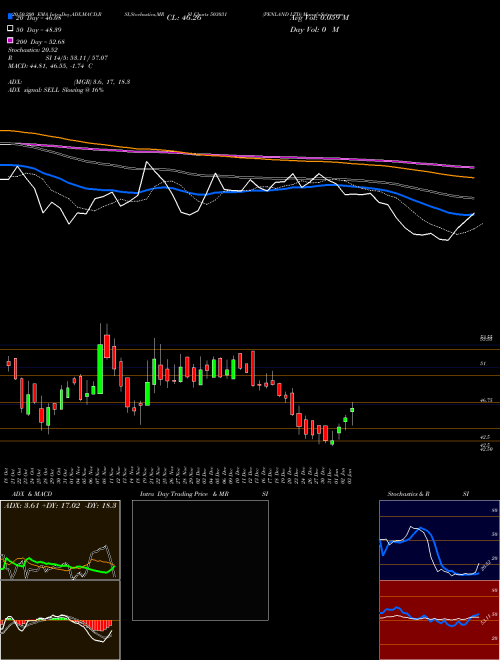The height and width of the screenshot is (660, 500).
Task: Click the 'SI 14/5: 53.11 / 57.07' reading
Action: pyautogui.click(x=77, y=58)
